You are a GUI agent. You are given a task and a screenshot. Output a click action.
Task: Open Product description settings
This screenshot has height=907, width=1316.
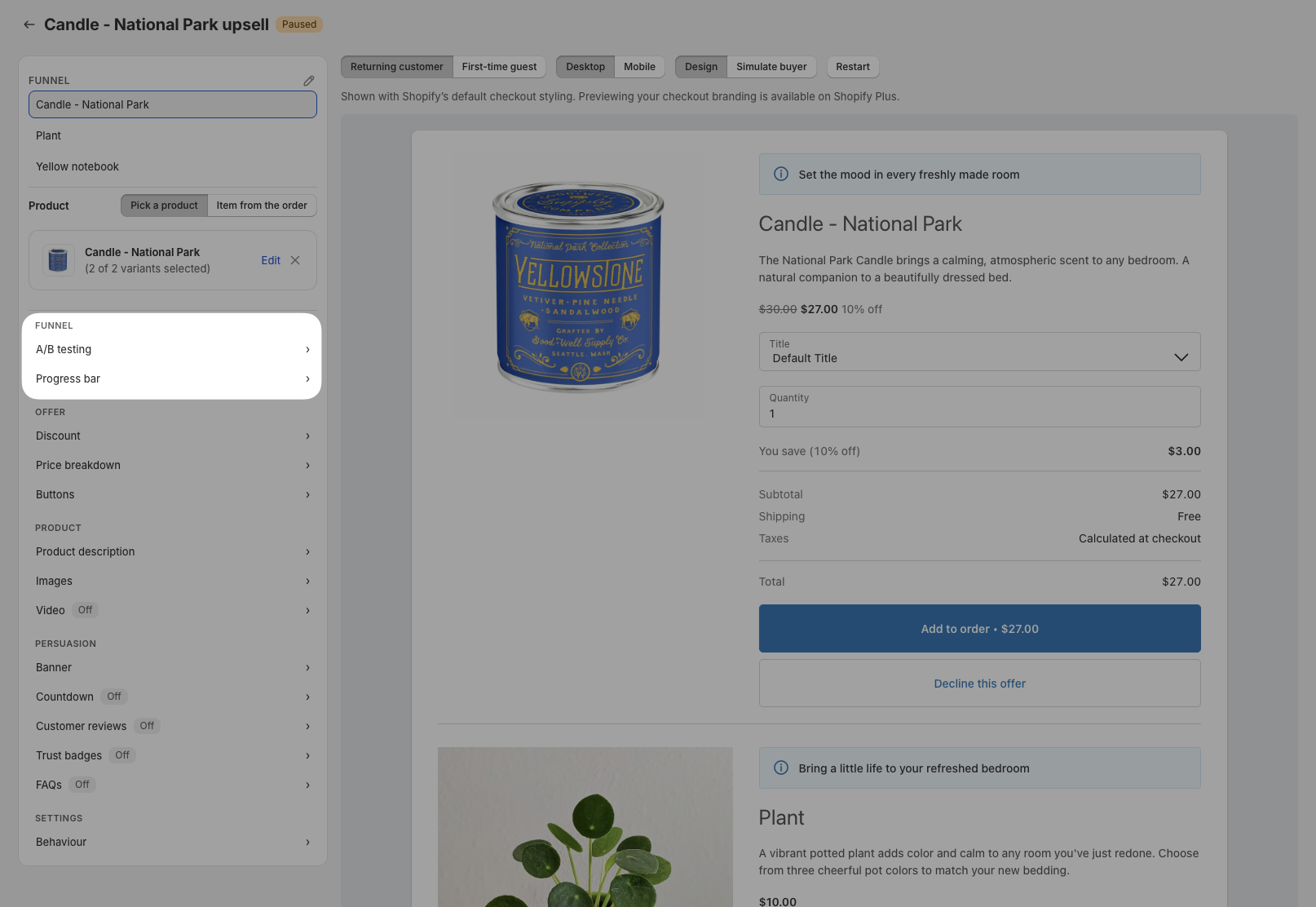pos(173,551)
